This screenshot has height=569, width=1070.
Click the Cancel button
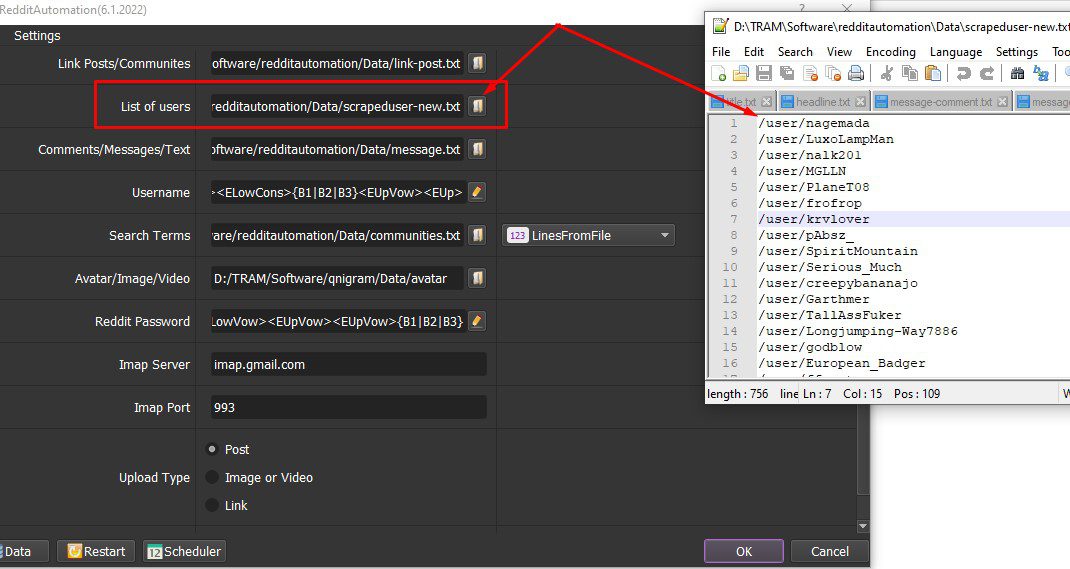coord(830,551)
